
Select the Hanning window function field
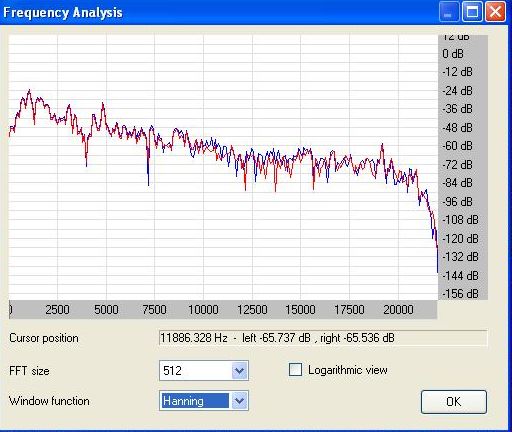tap(196, 401)
